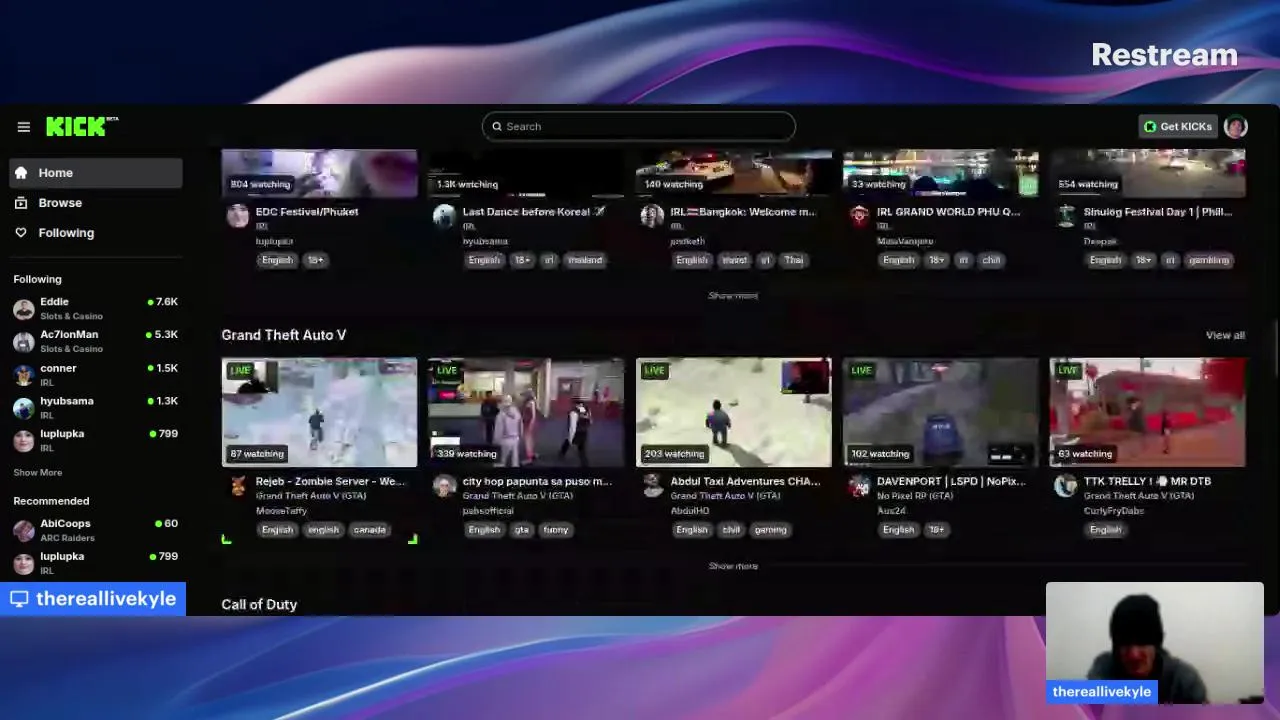Click CurlyFryDabs avatar beside TTK TRELLY

[1066, 486]
